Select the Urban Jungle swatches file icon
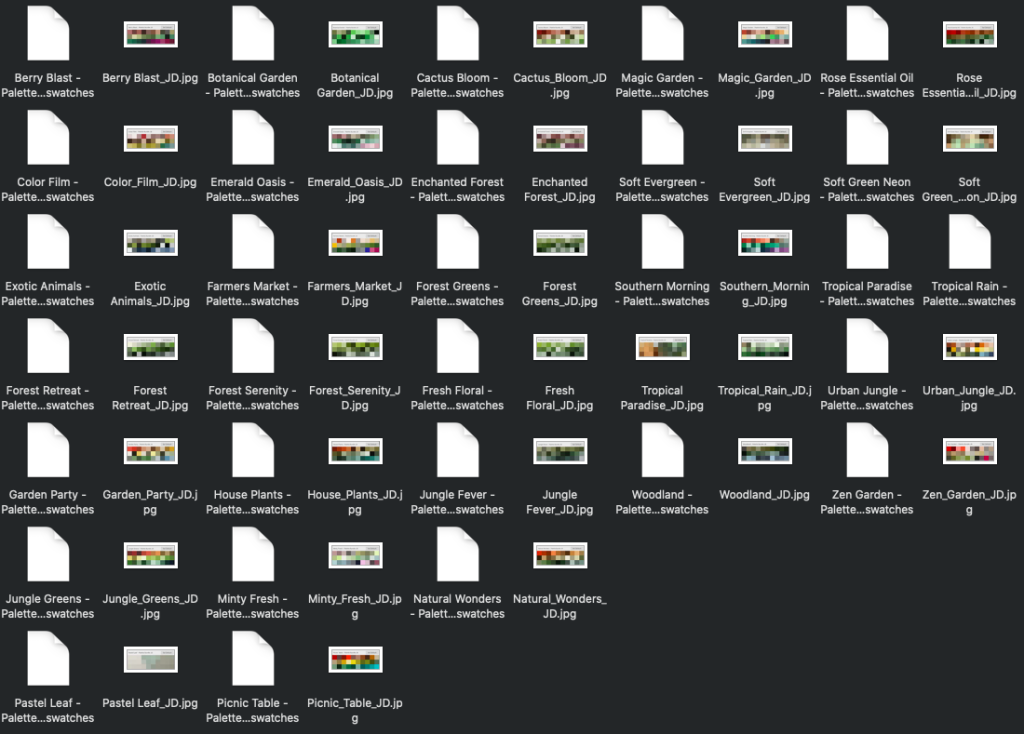 pos(867,347)
